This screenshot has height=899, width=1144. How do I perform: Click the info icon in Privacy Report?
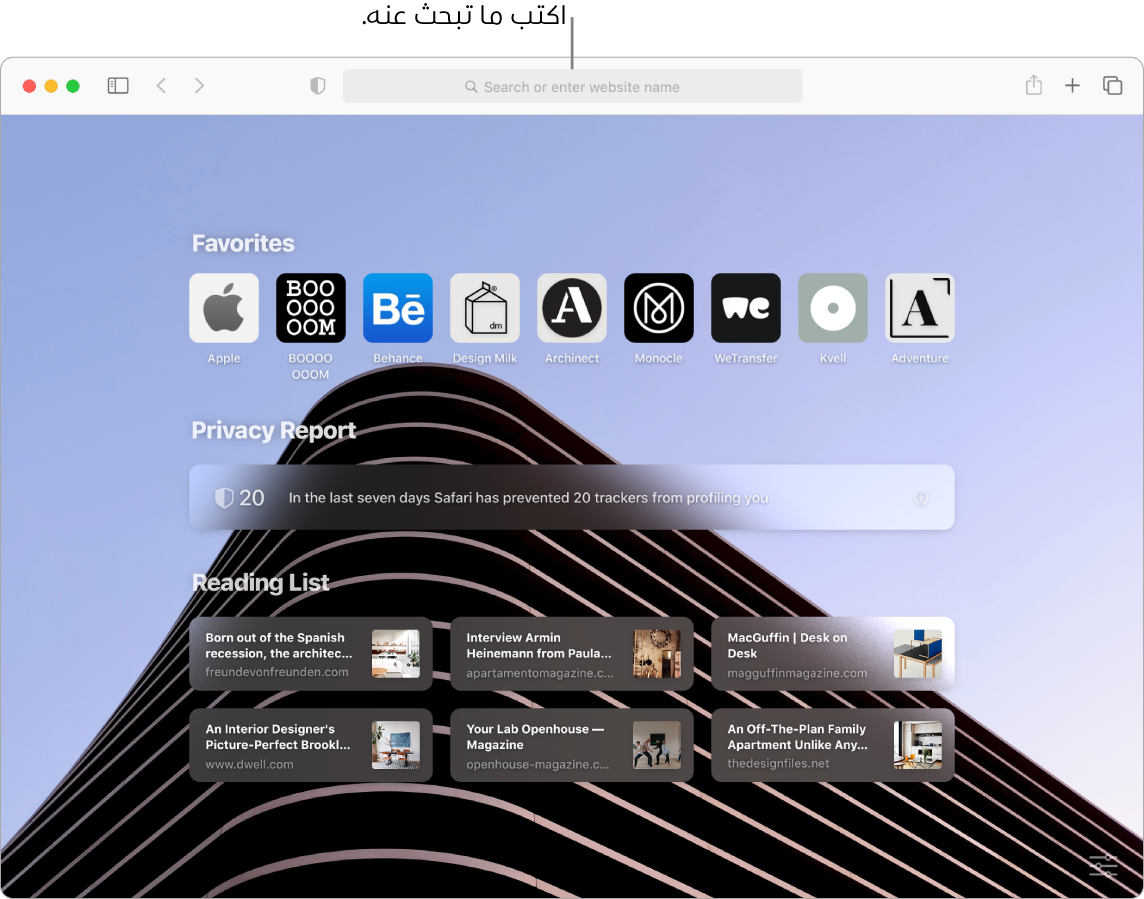coord(921,498)
